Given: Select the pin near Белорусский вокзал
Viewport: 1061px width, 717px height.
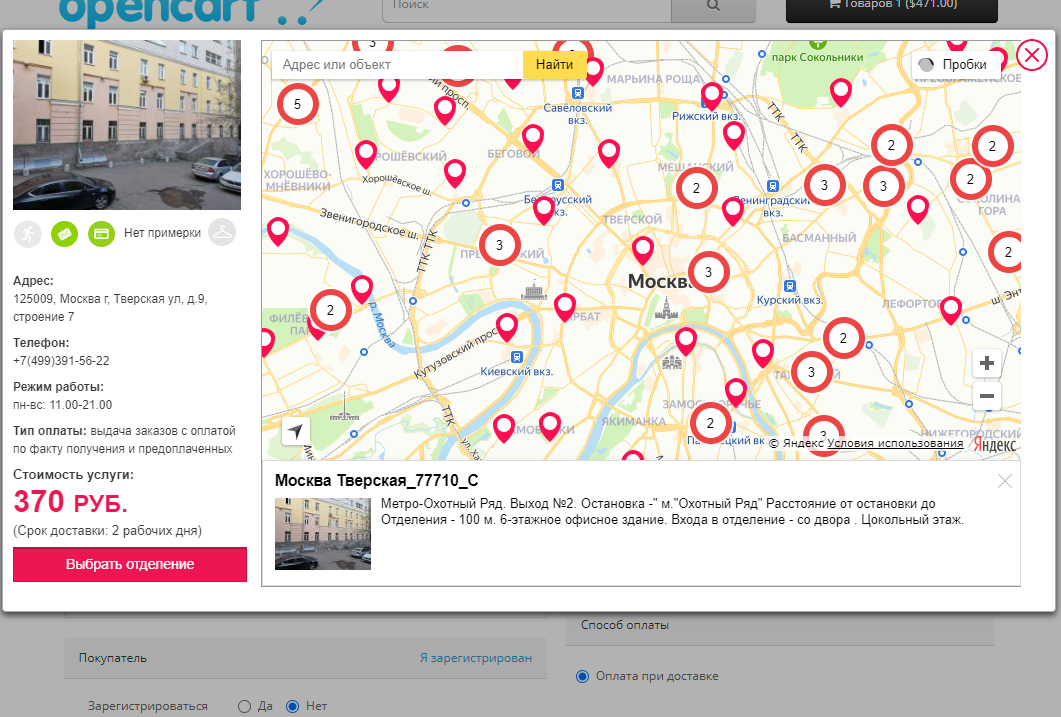Looking at the screenshot, I should [x=544, y=209].
